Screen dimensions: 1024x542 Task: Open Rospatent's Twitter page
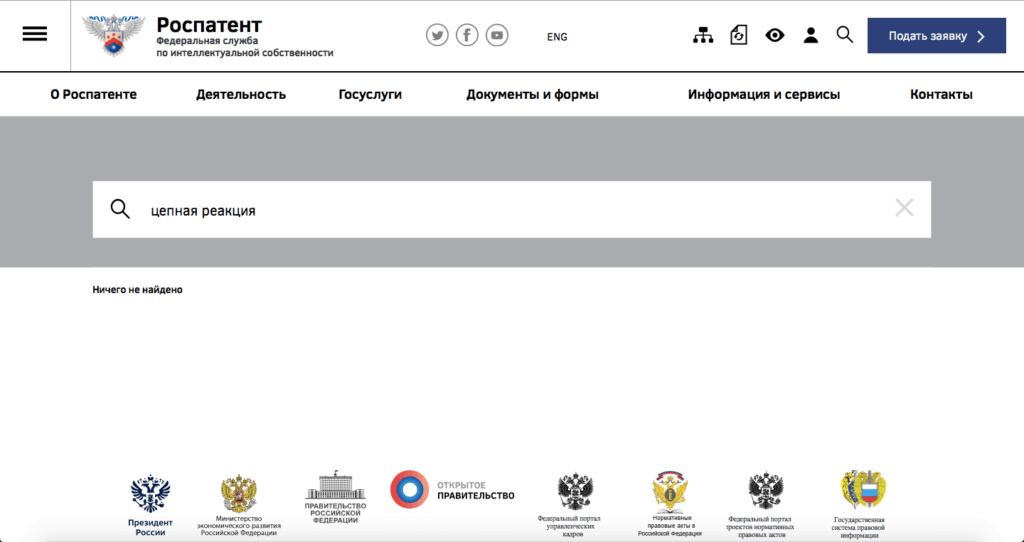coord(437,35)
